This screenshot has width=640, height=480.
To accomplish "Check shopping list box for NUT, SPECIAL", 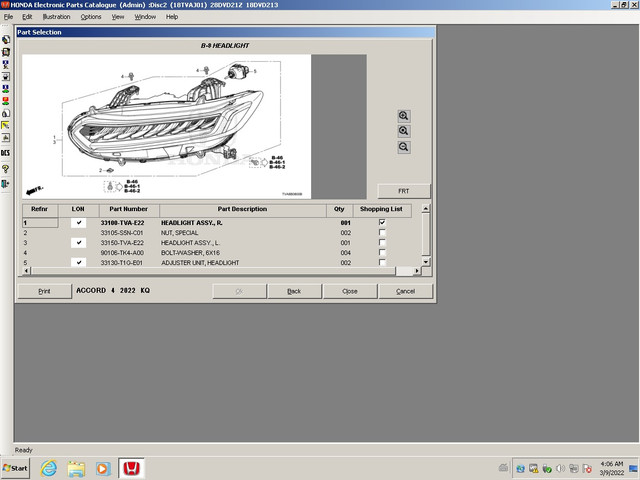I will pyautogui.click(x=382, y=233).
